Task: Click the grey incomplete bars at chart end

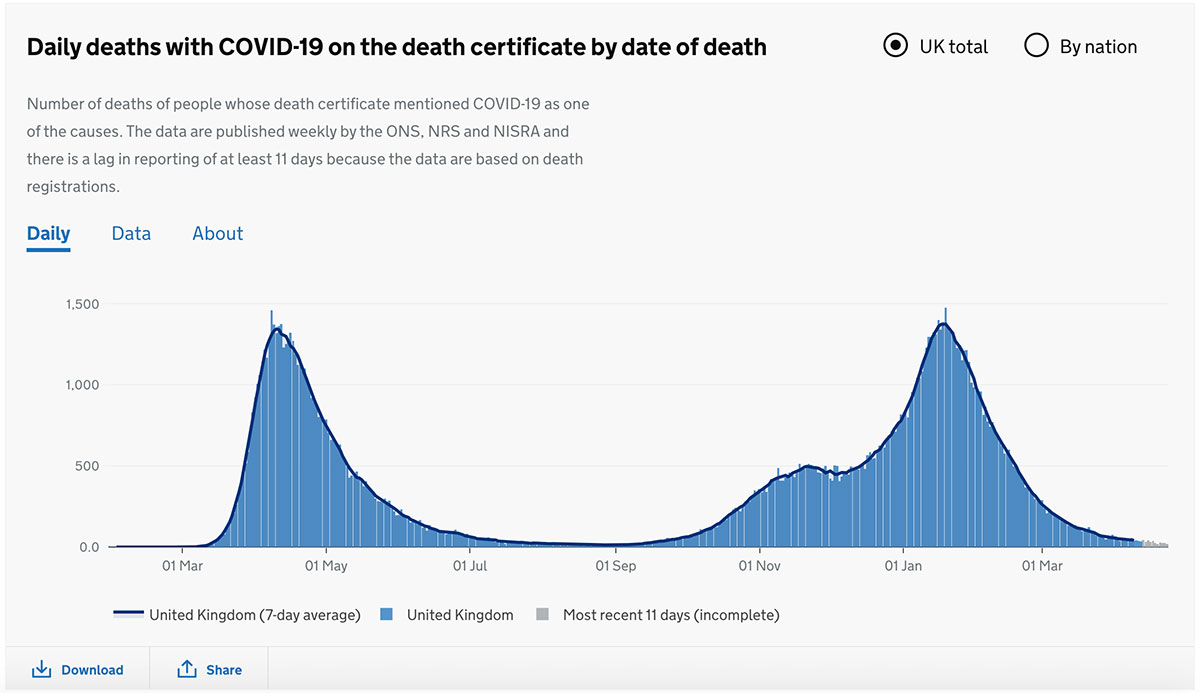Action: tap(1155, 544)
